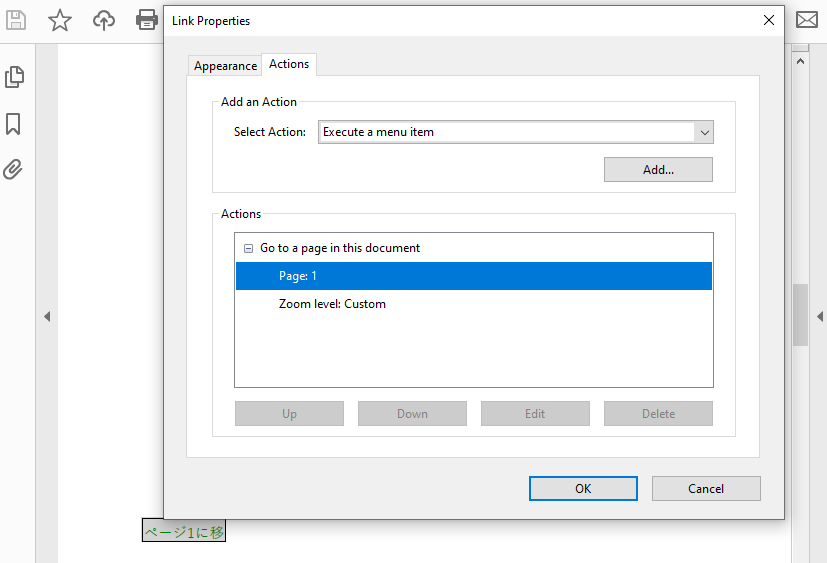The image size is (827, 563).
Task: Expand the right tools pane arrow
Action: (x=820, y=317)
